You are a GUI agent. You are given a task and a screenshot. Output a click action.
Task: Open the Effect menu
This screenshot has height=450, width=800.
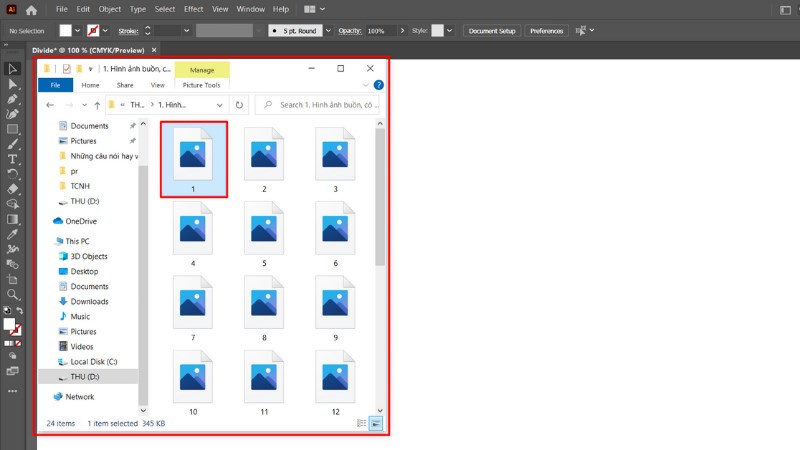193,10
